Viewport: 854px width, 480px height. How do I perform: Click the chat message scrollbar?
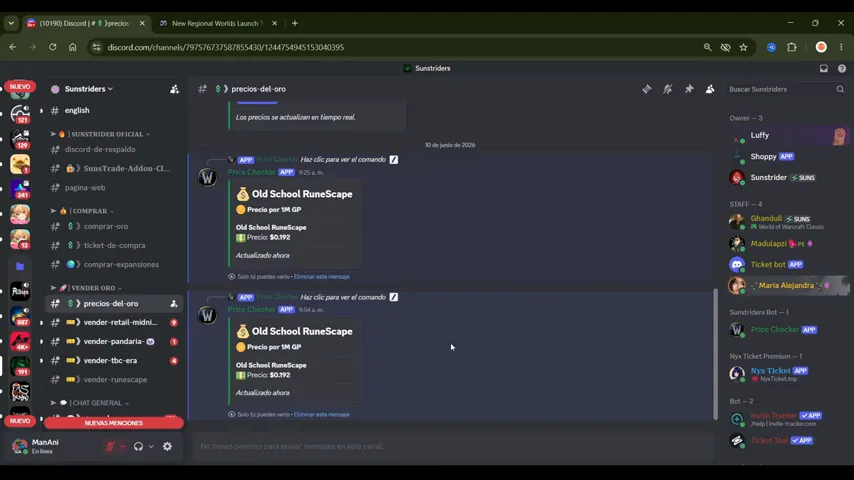[x=715, y=354]
